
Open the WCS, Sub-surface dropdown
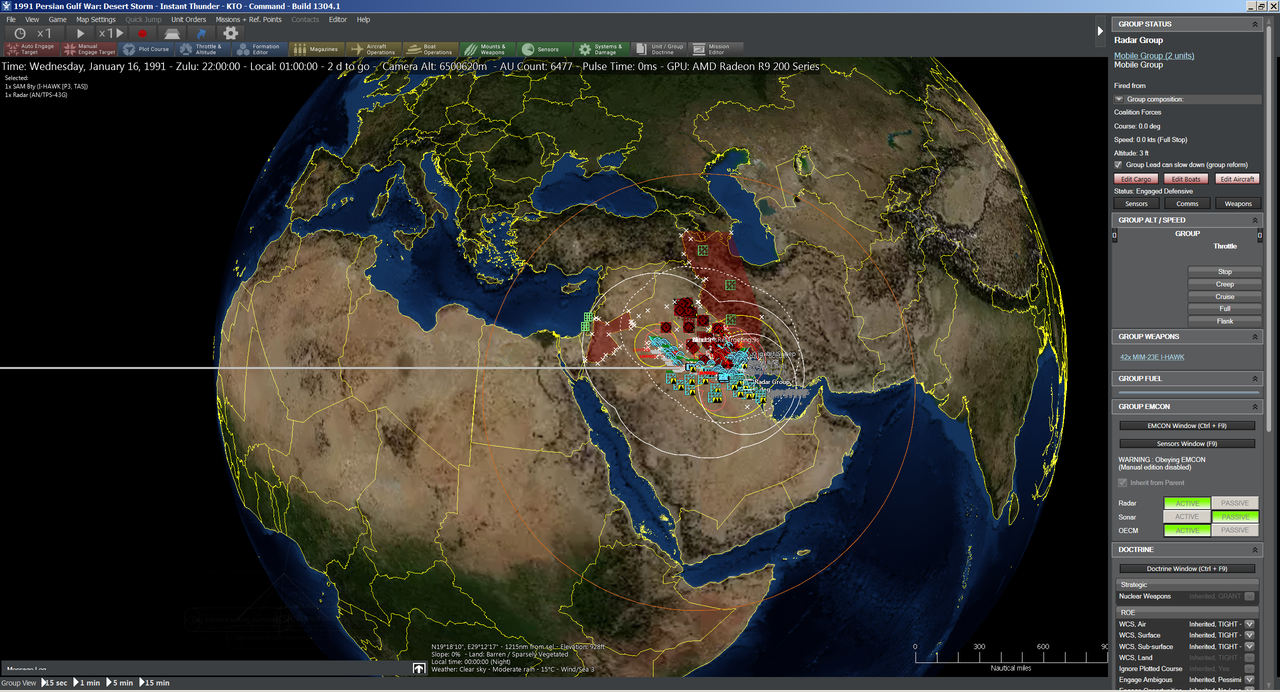1249,647
